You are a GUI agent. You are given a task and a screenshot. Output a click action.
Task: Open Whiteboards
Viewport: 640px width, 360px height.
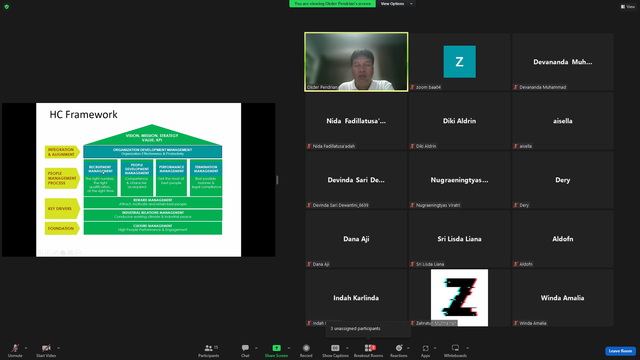coord(455,350)
